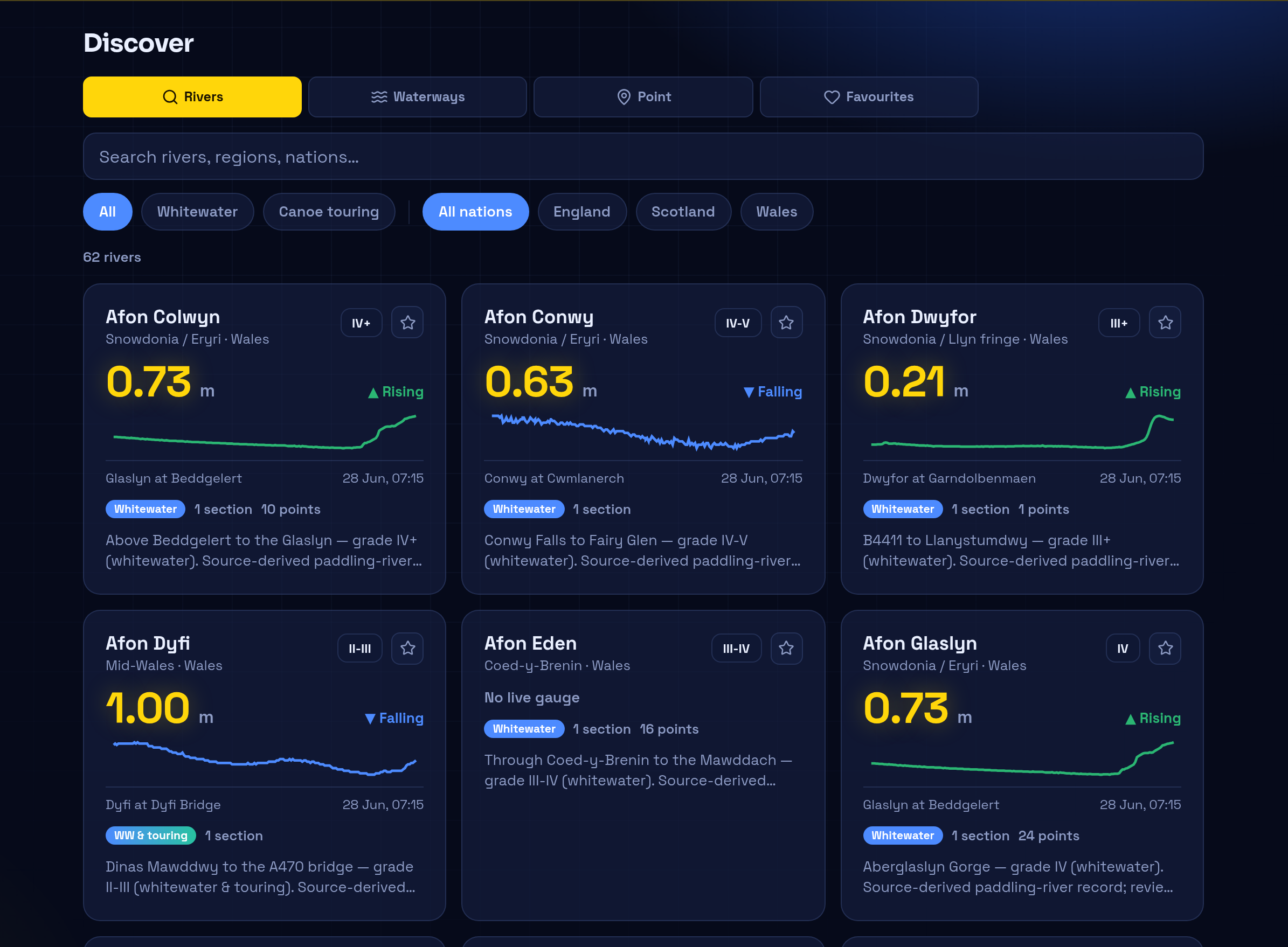Favourite the Afon Colwyn river with star

point(407,323)
